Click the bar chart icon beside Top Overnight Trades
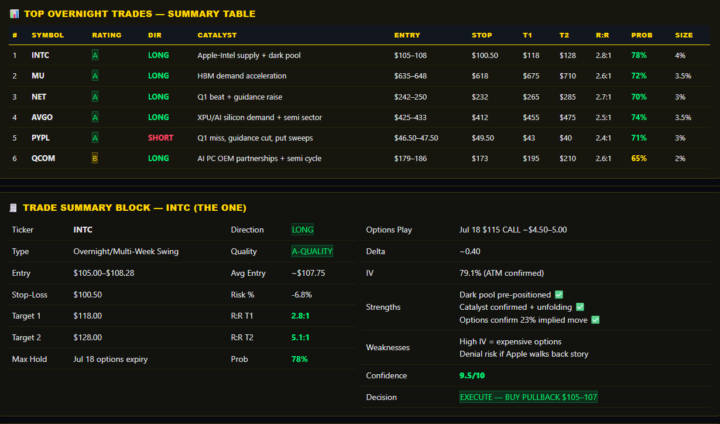The height and width of the screenshot is (424, 720). [14, 14]
